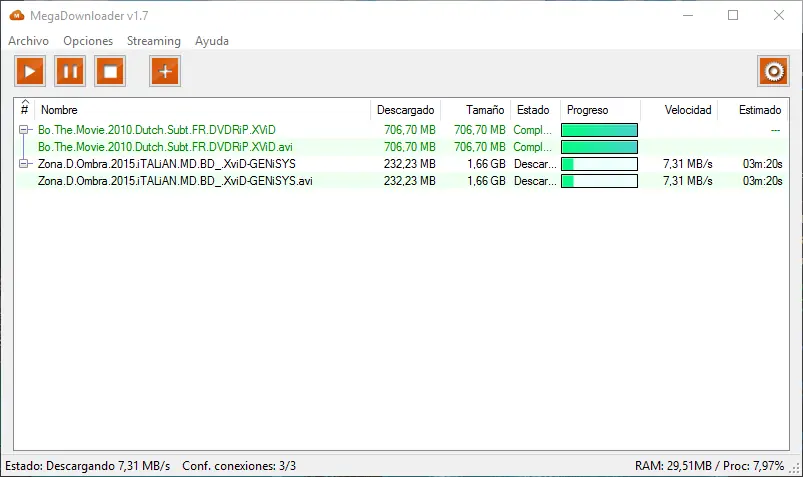Stop downloads with the Stop button
This screenshot has height=477, width=803.
(110, 71)
